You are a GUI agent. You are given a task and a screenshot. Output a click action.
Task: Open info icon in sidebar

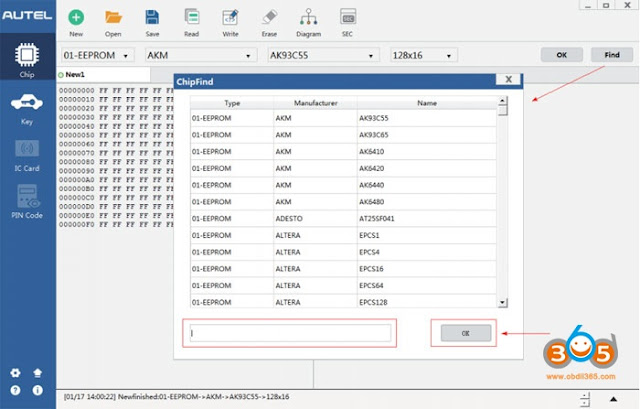38,391
